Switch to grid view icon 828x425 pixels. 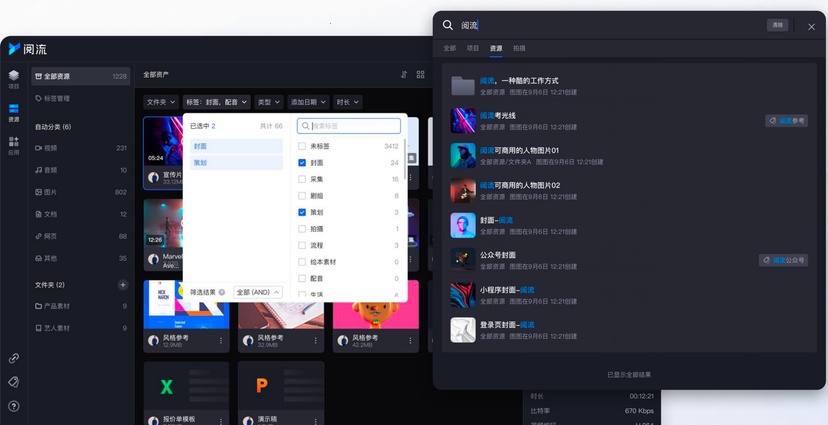pyautogui.click(x=420, y=75)
